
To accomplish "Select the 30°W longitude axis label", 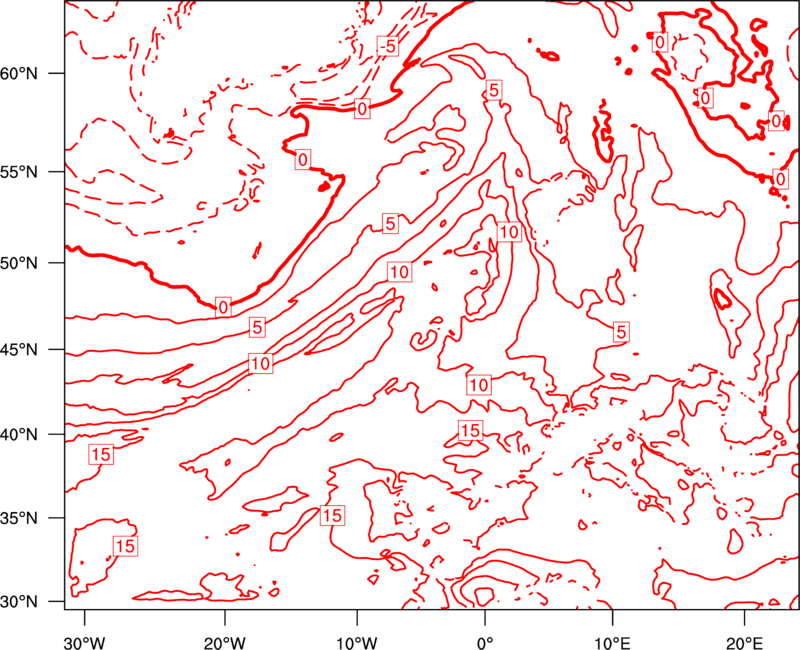I will pyautogui.click(x=85, y=643).
